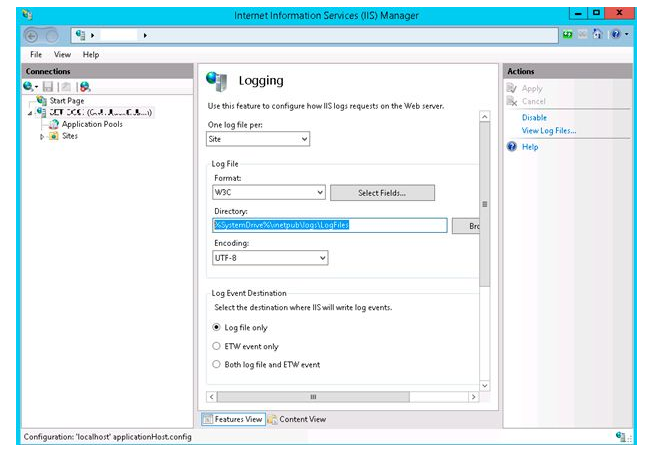Open the Help icon dropdown arrow
Viewport: 667px width, 451px height.
pos(627,34)
